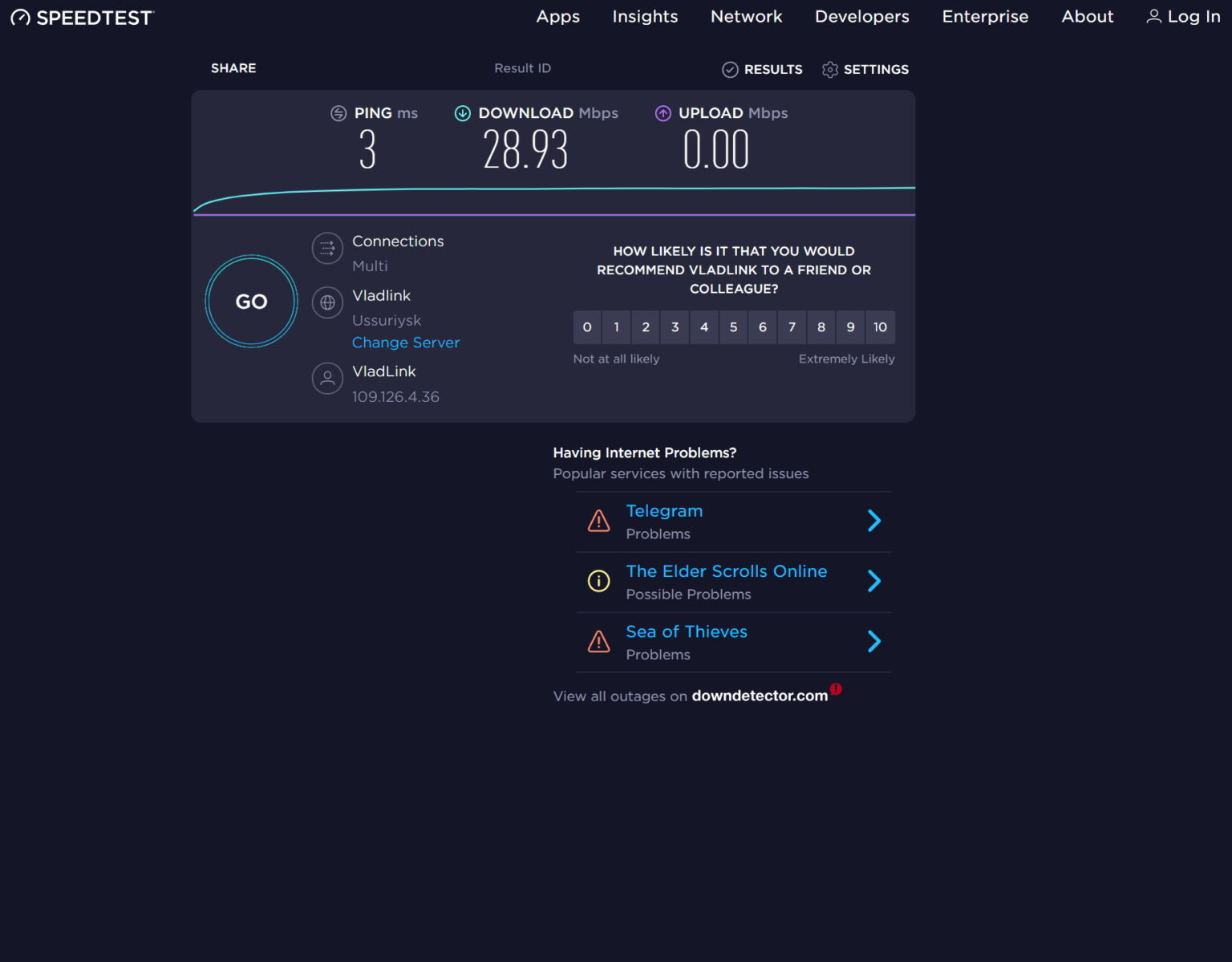1232x962 pixels.
Task: Open the Settings gear icon
Action: (830, 70)
